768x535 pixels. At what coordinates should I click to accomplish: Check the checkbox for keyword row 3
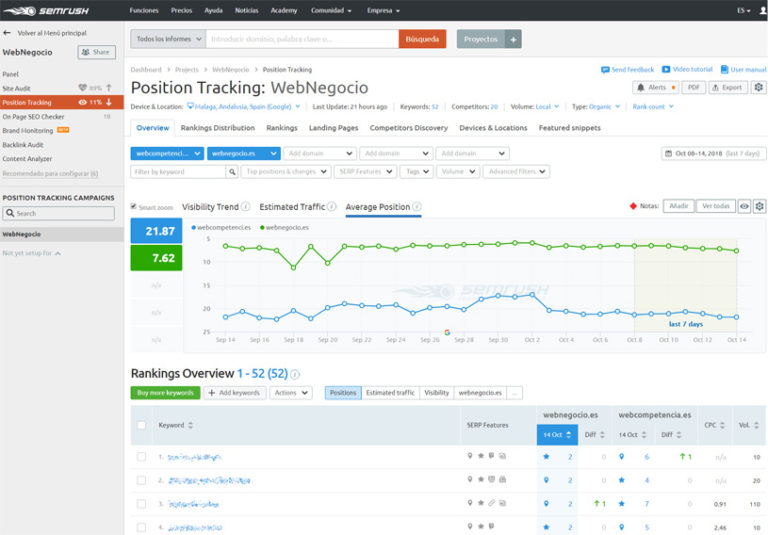[142, 504]
